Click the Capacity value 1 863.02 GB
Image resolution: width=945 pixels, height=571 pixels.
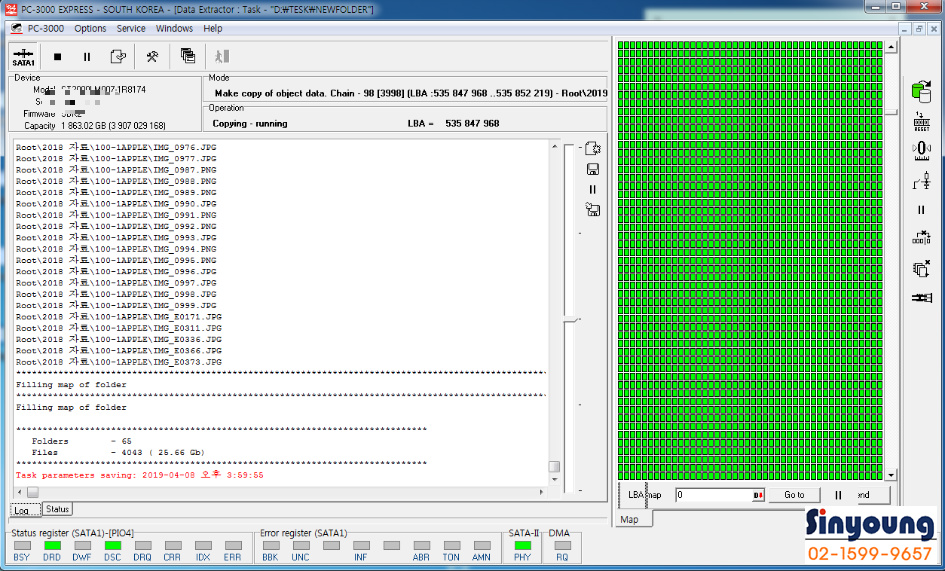pyautogui.click(x=113, y=125)
